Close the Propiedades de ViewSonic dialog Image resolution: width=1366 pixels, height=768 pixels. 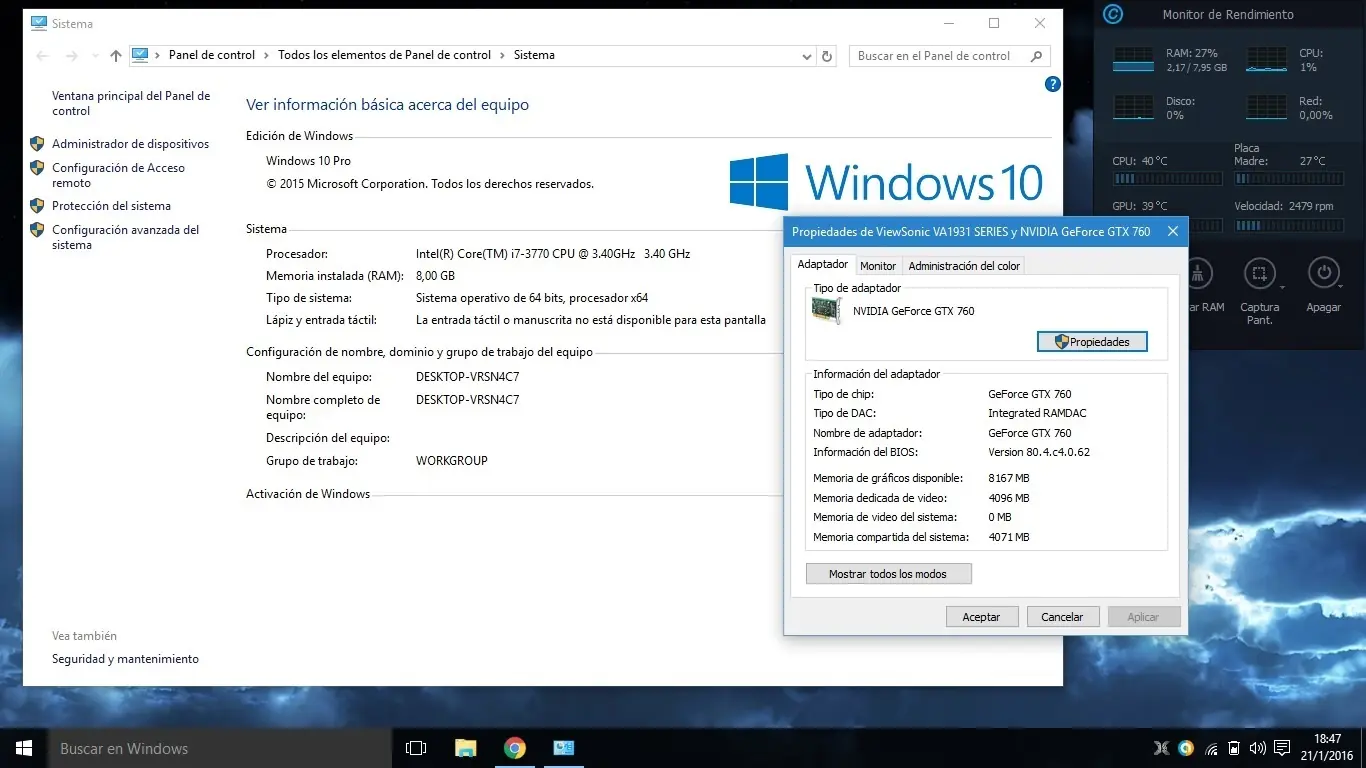(x=1172, y=232)
